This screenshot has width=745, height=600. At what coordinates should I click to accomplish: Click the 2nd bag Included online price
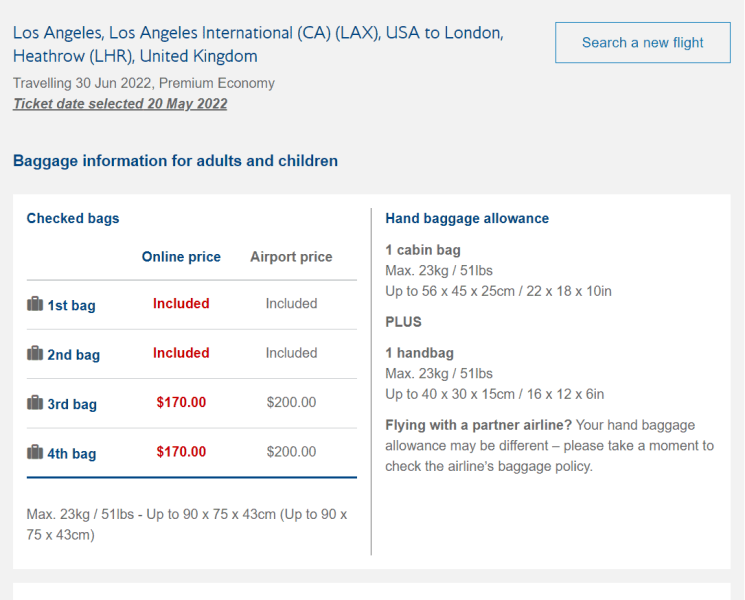181,353
